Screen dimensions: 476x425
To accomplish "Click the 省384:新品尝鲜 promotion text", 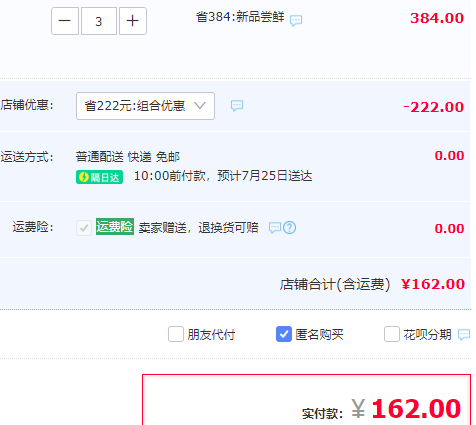I will (240, 17).
